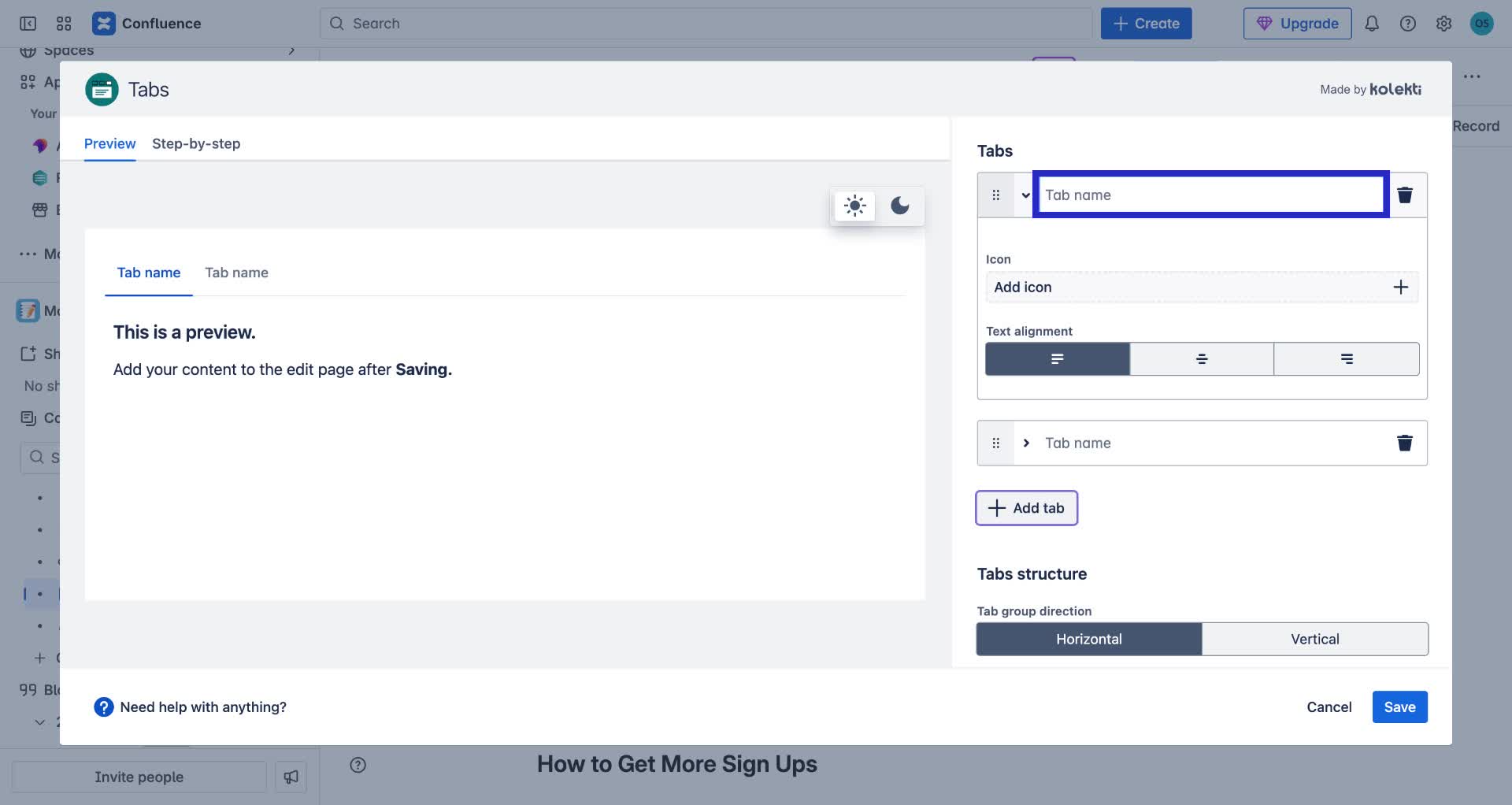
Task: Set tab group direction to Vertical
Action: pyautogui.click(x=1314, y=639)
